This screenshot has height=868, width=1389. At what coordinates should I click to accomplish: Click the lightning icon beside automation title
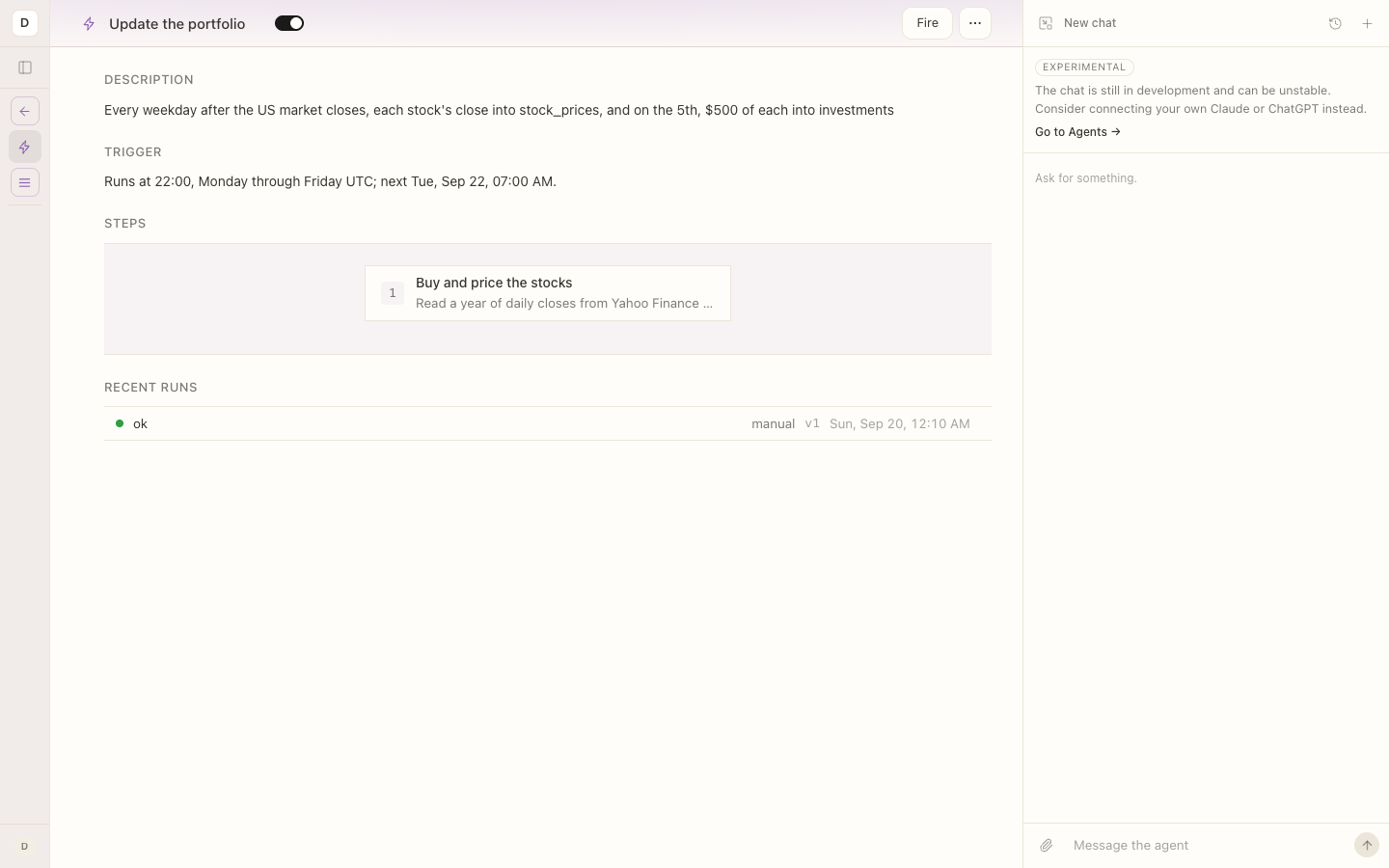[89, 24]
